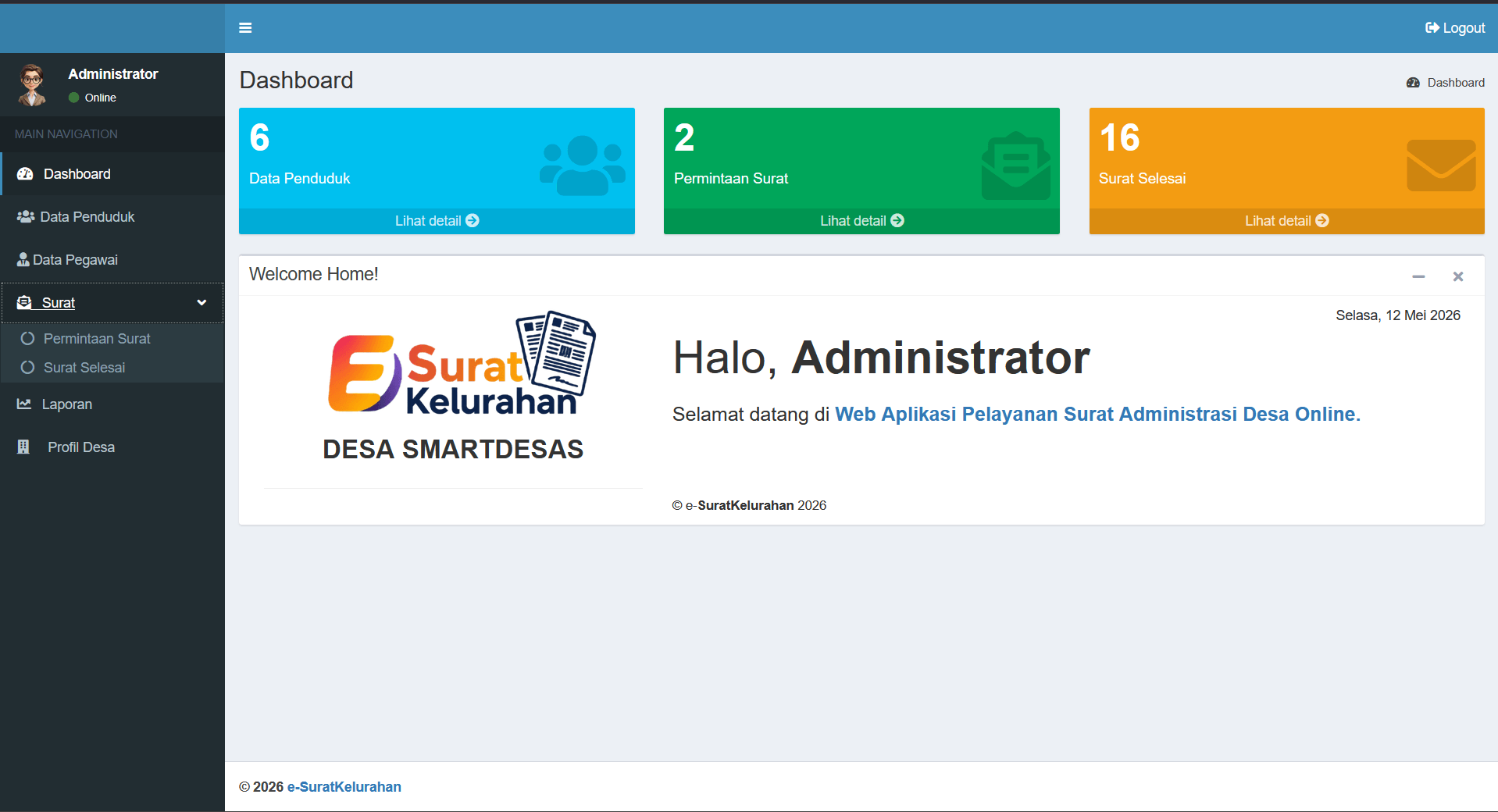Click the envelope icon beside Surat menu
This screenshot has height=812, width=1498.
(x=24, y=302)
